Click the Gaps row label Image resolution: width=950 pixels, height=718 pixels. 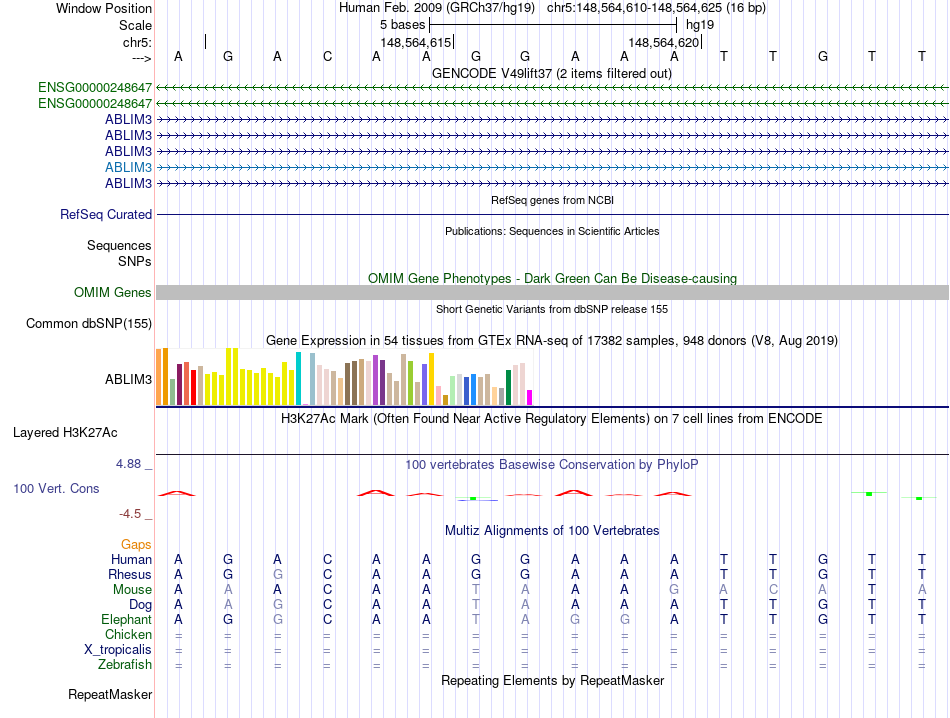(136, 544)
